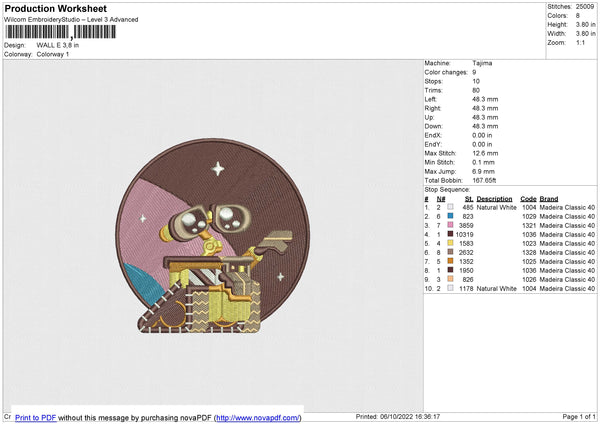Click the barcode under the worksheet title
Image resolution: width=600 pixels, height=424 pixels.
(60, 32)
